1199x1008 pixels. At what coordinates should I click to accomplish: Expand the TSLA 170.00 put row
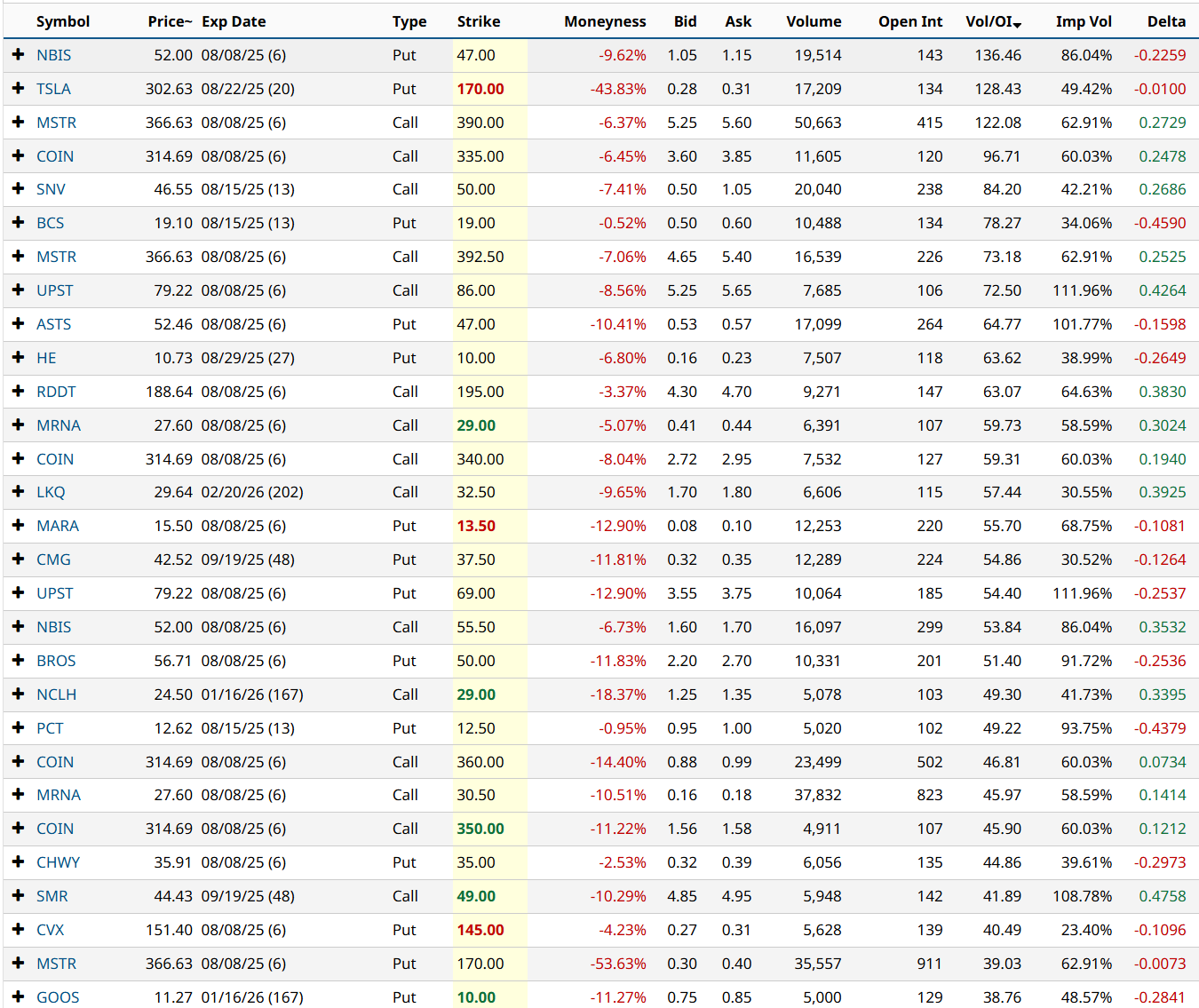[18, 89]
